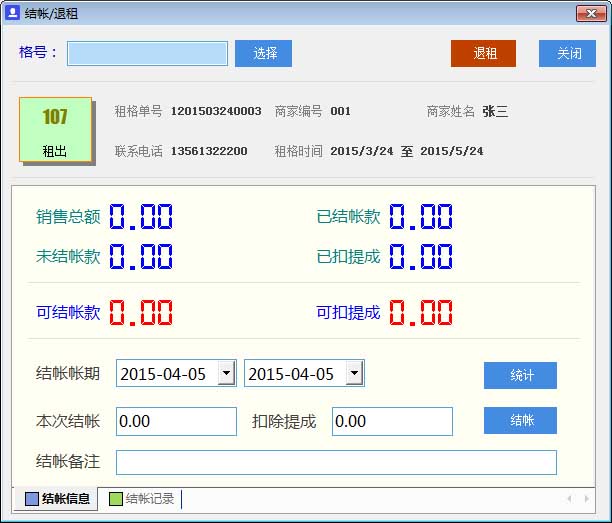Screen dimensions: 612x523
Task: Click the 联系电话 value 13561322200
Action: tap(209, 151)
